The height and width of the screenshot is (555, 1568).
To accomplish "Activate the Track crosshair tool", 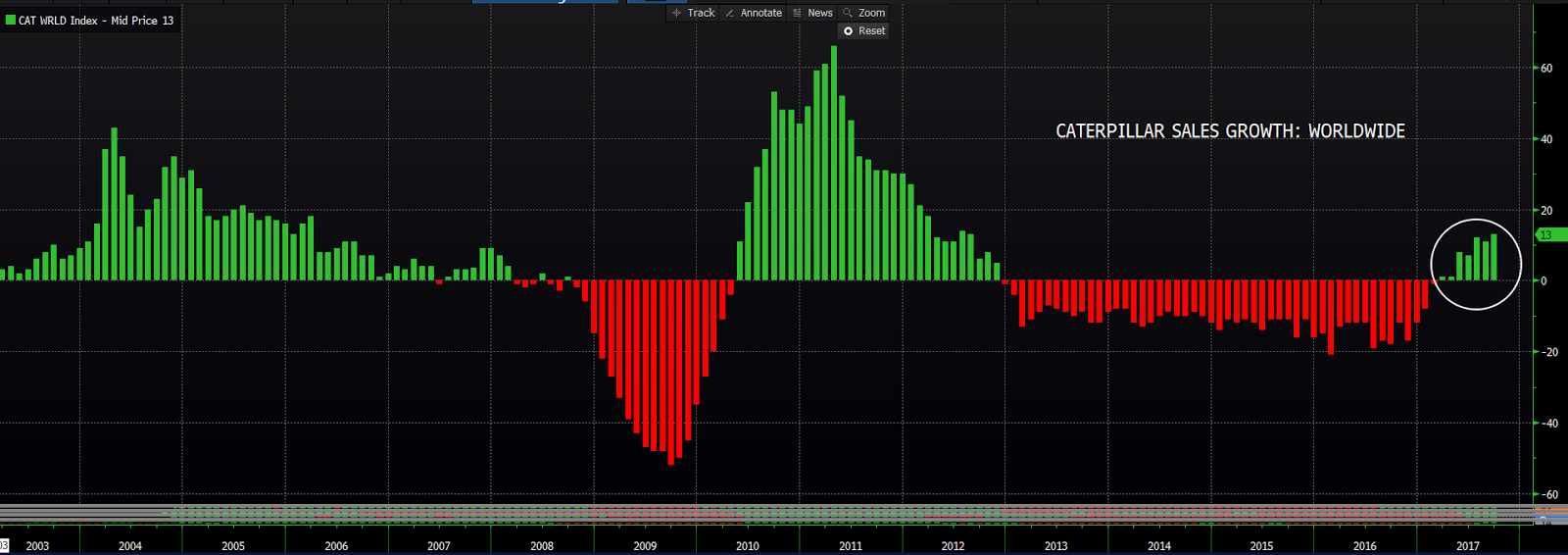I will (x=693, y=13).
